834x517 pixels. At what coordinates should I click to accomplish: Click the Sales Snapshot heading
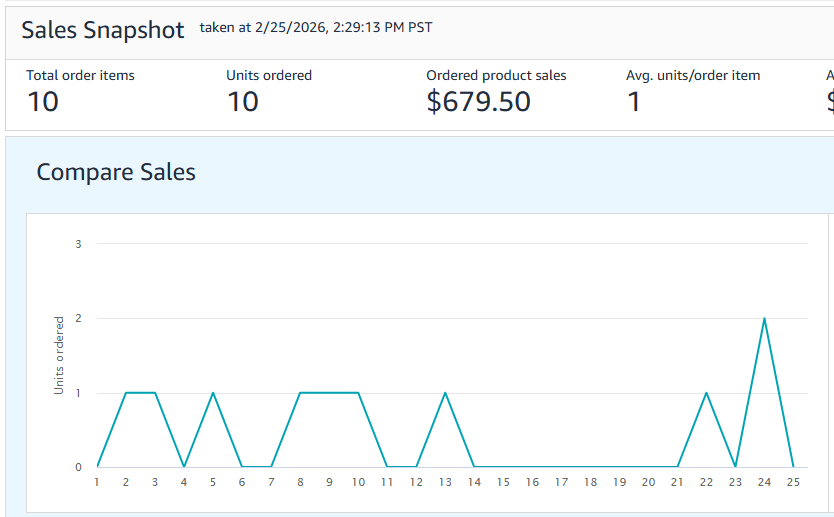point(103,30)
